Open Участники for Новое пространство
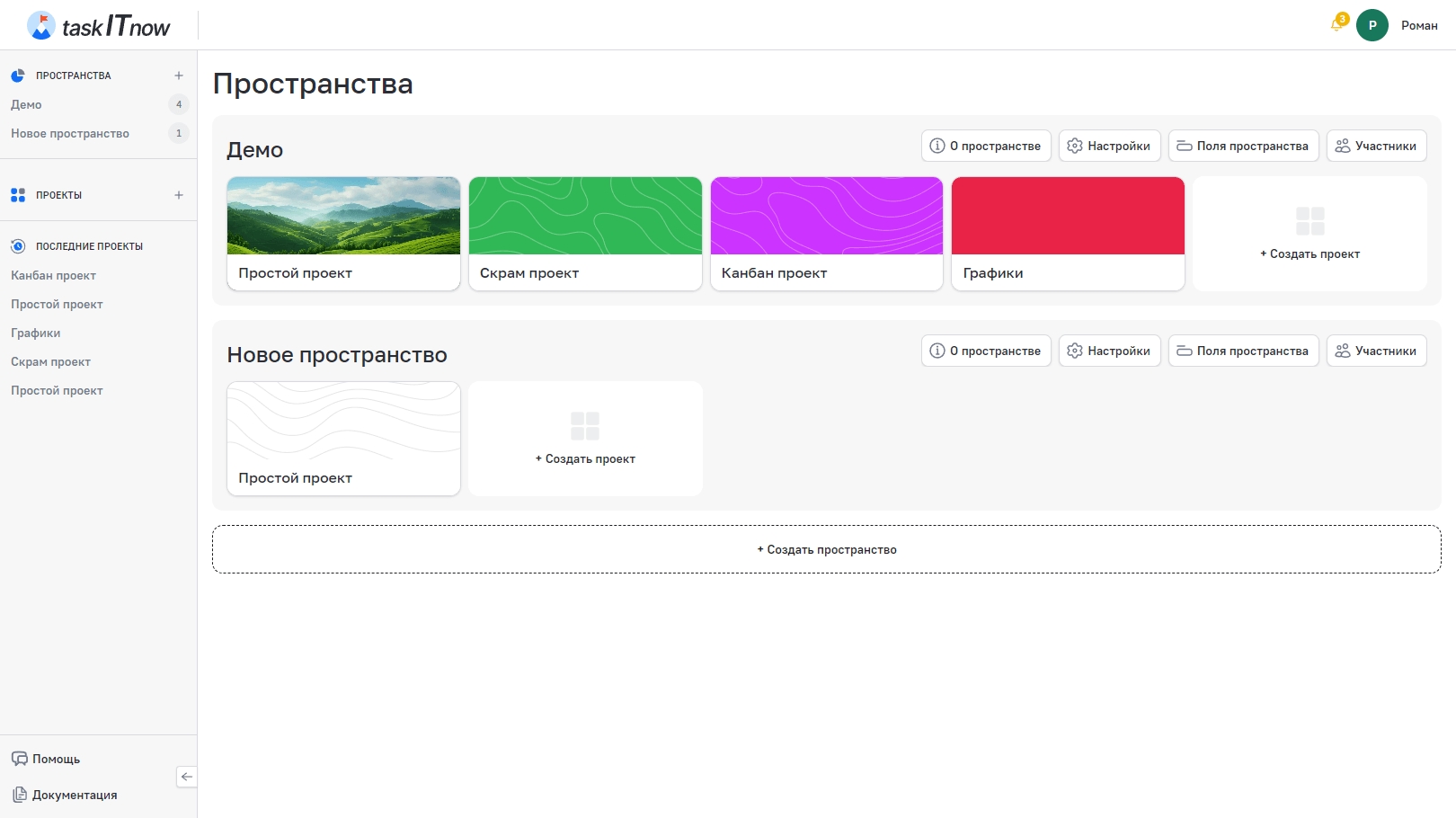 [x=1376, y=351]
